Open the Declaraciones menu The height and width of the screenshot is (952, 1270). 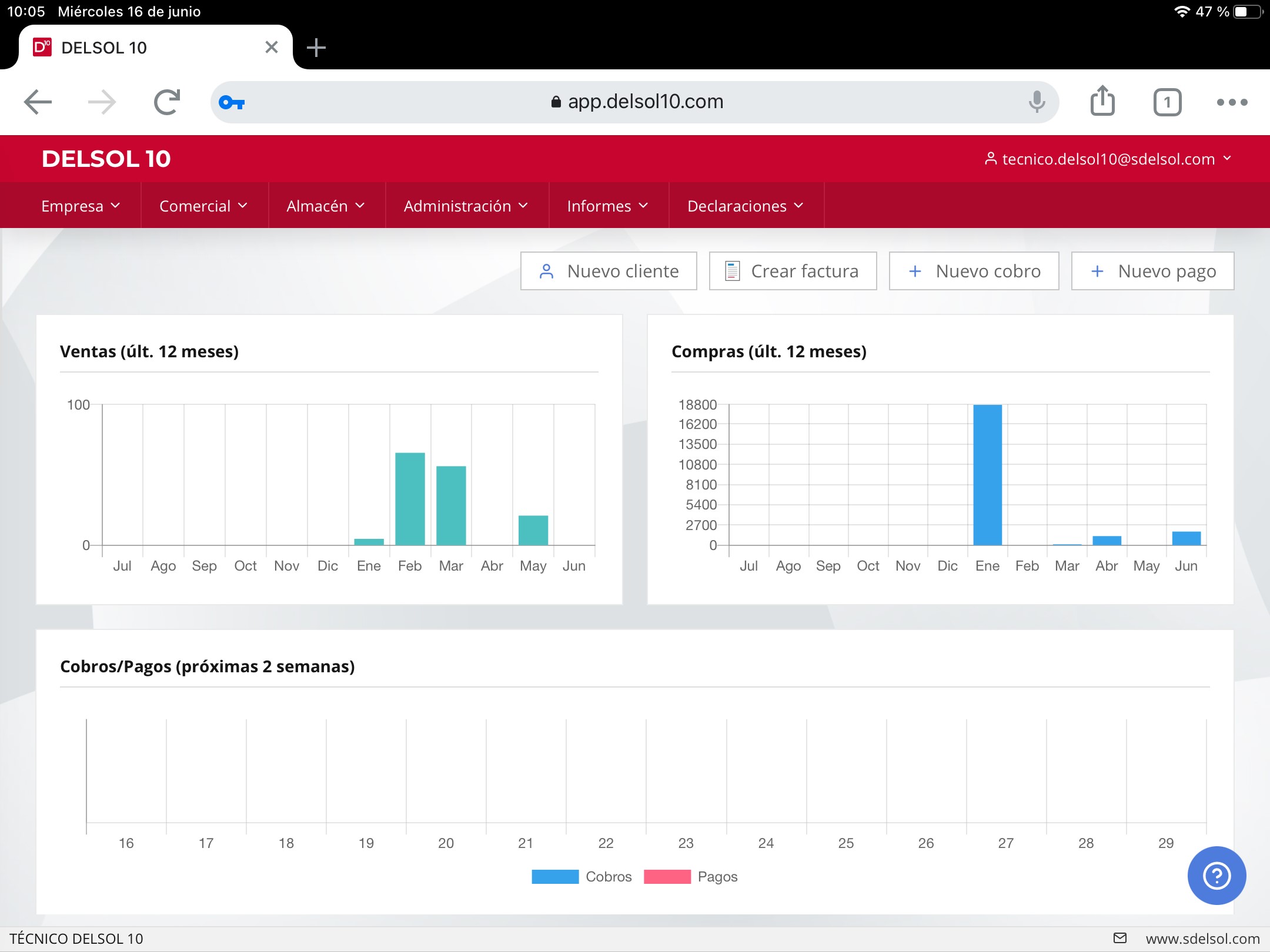point(745,206)
